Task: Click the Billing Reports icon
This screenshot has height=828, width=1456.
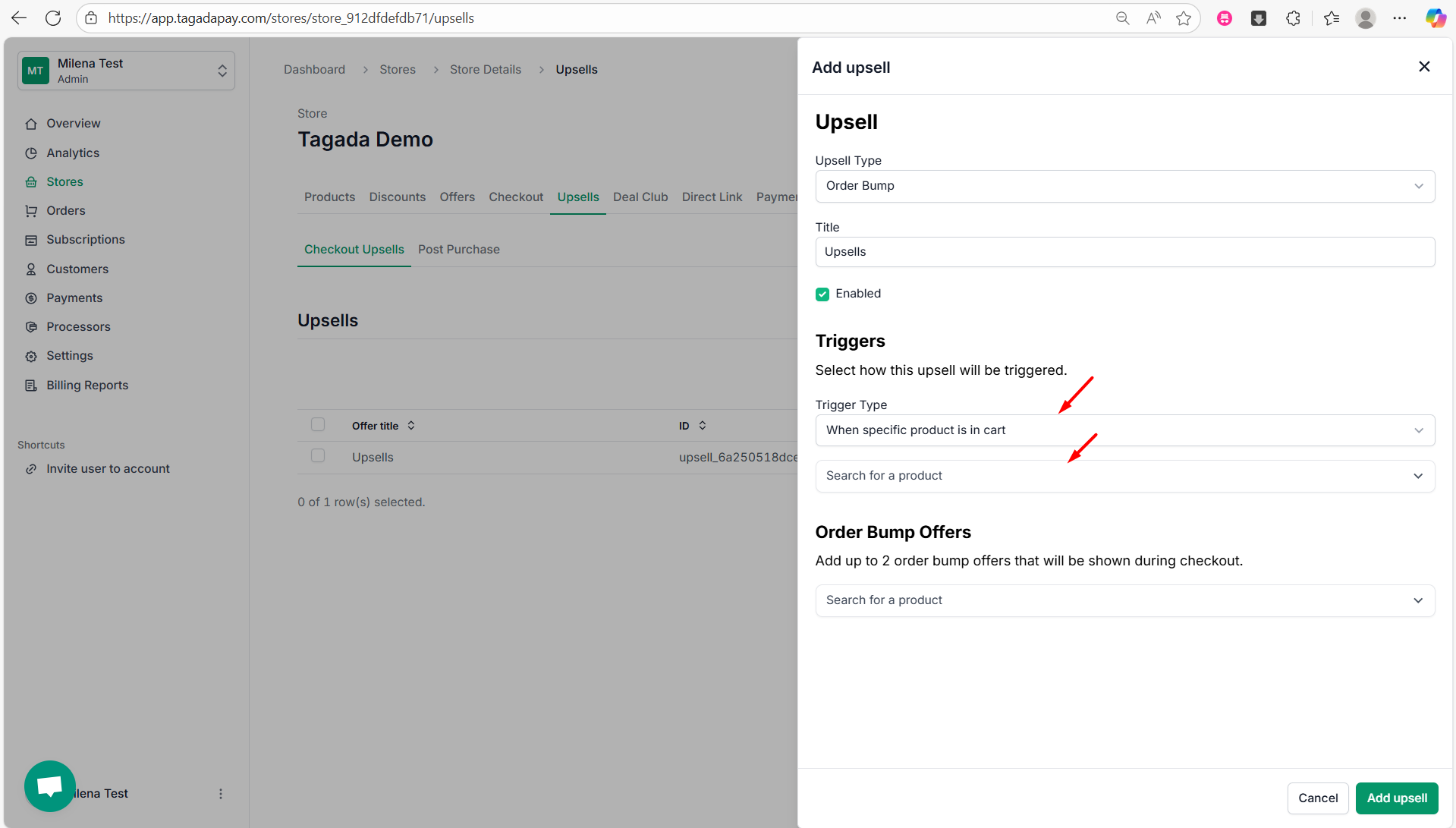Action: pos(31,386)
